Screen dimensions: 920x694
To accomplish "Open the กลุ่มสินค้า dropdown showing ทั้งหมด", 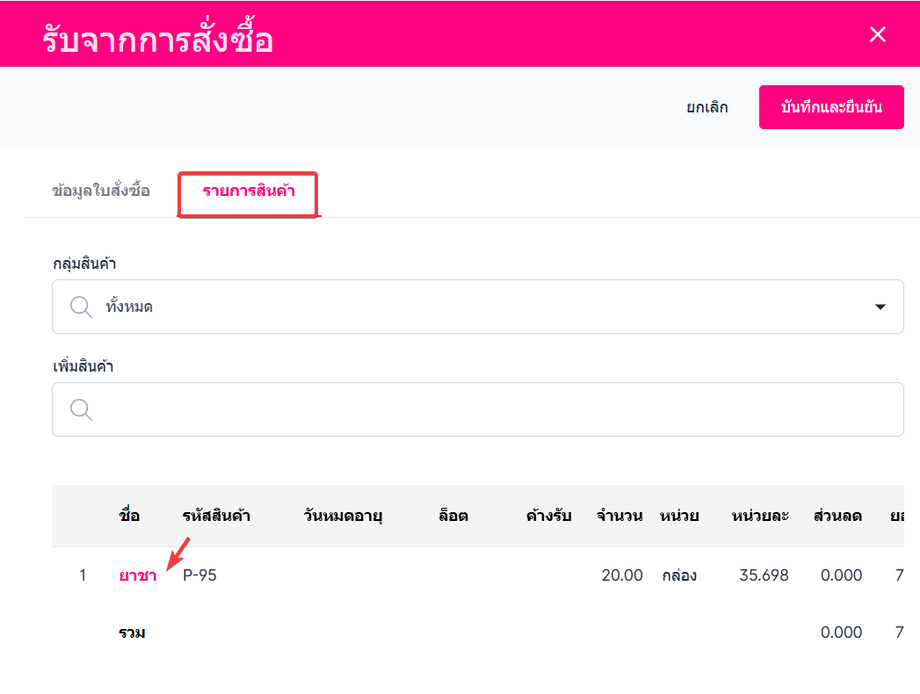I will [x=478, y=306].
